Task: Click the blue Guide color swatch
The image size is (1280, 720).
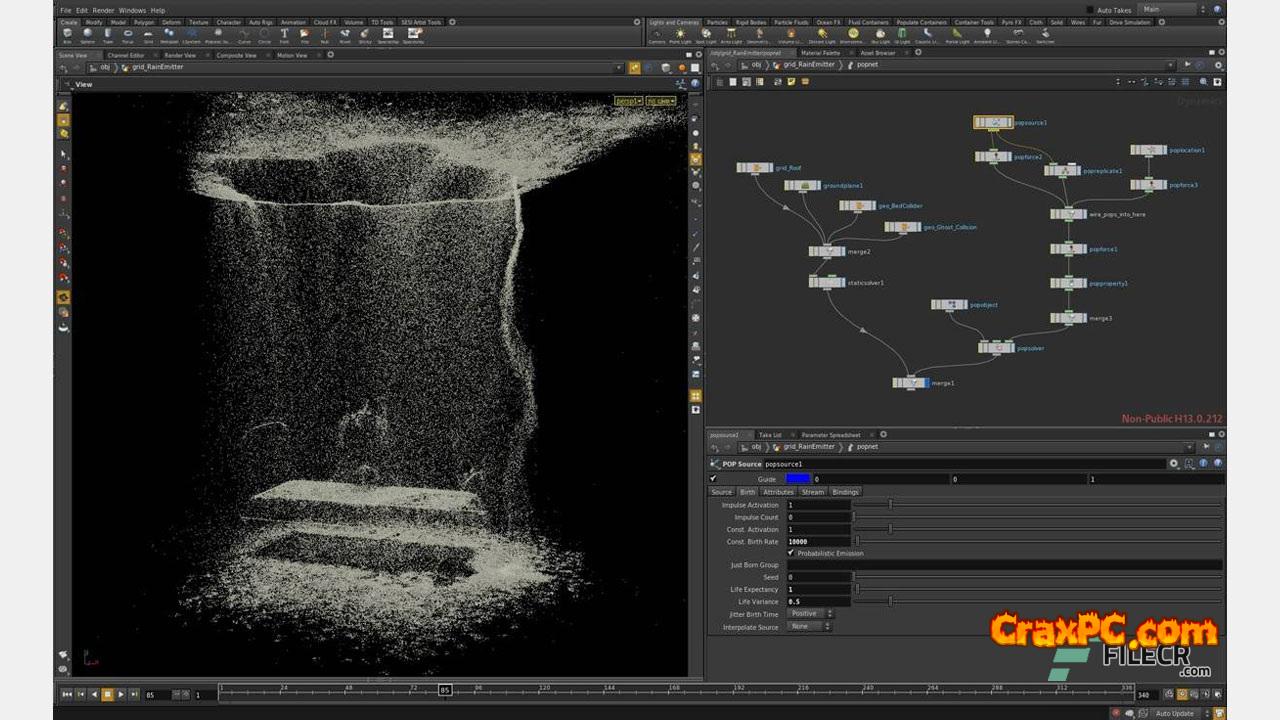Action: [x=798, y=479]
